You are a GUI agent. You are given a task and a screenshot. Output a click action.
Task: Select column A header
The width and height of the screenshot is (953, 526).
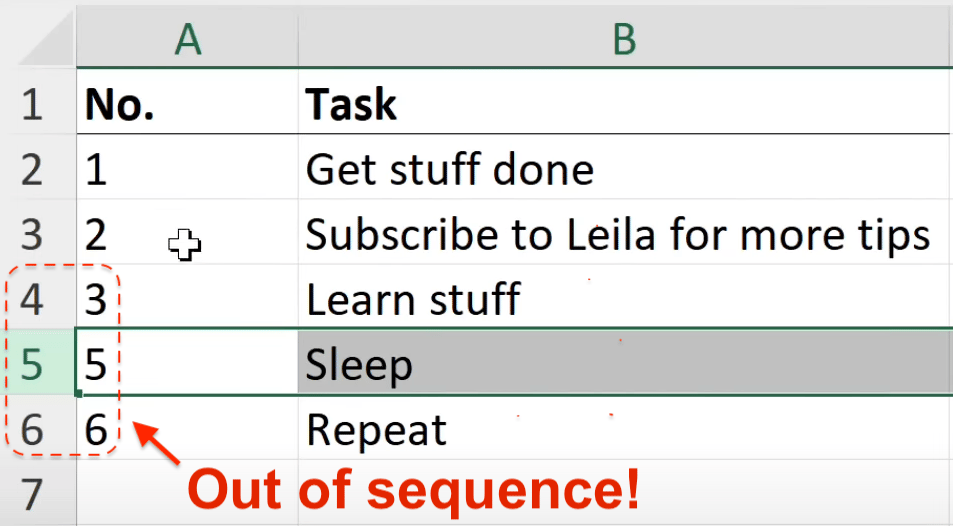click(188, 39)
